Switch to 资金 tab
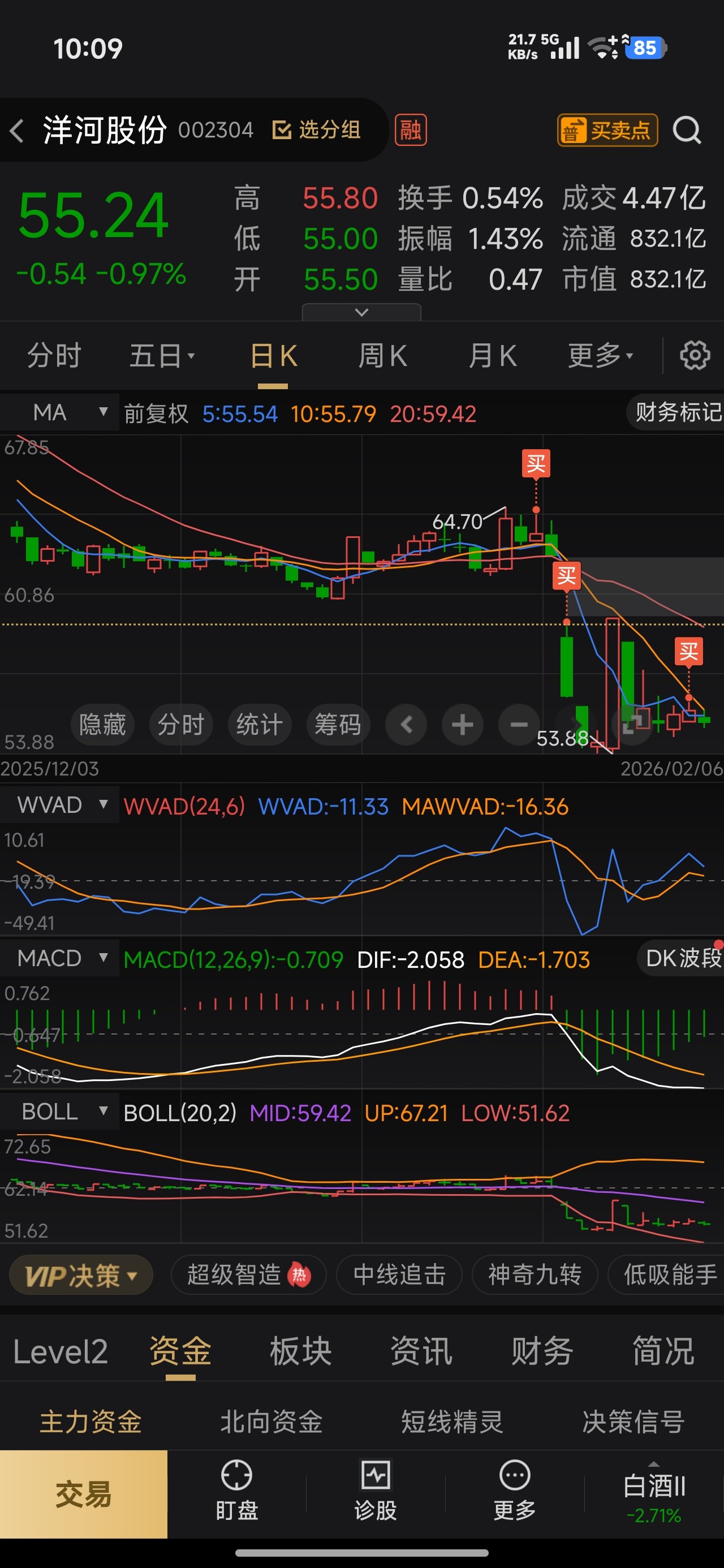Image resolution: width=724 pixels, height=1568 pixels. pos(180,1351)
